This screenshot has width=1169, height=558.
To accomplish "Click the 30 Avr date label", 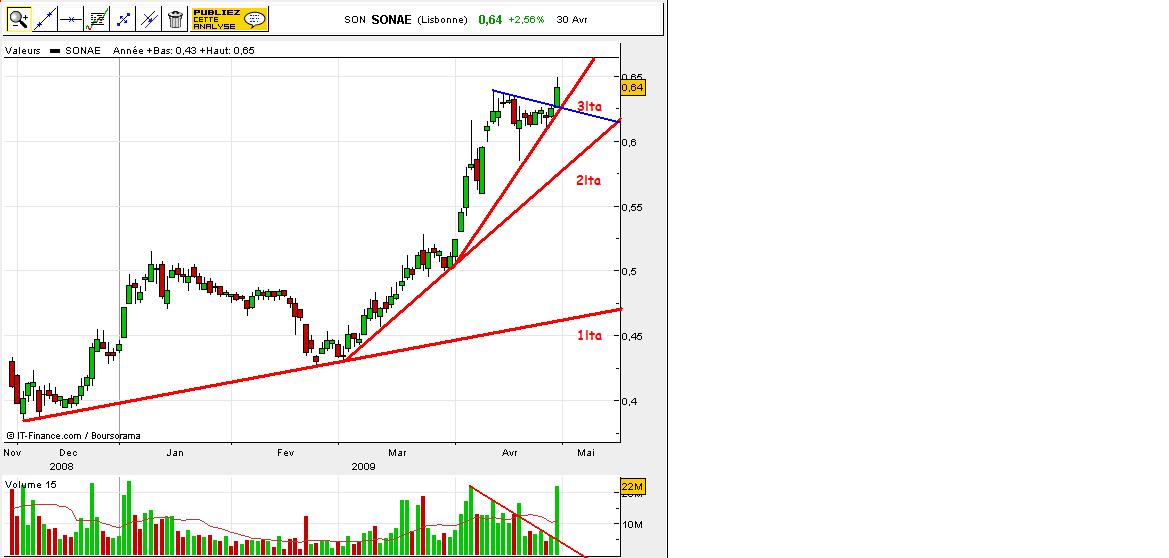I will tap(572, 20).
